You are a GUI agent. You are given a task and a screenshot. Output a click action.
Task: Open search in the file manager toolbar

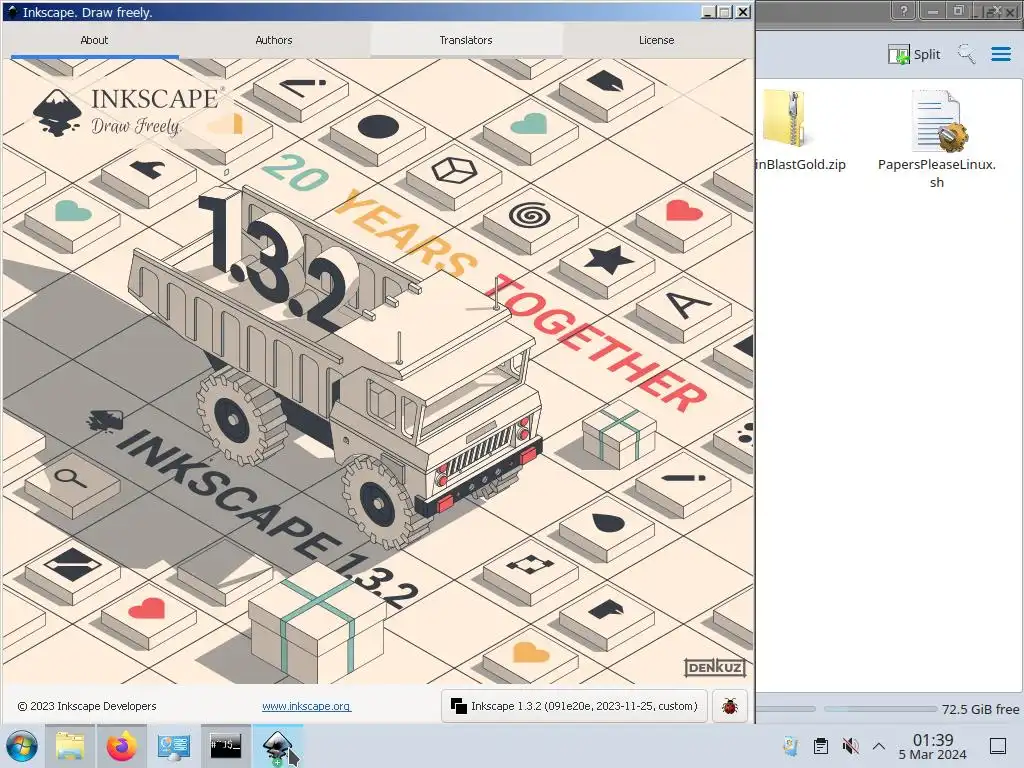[x=967, y=54]
